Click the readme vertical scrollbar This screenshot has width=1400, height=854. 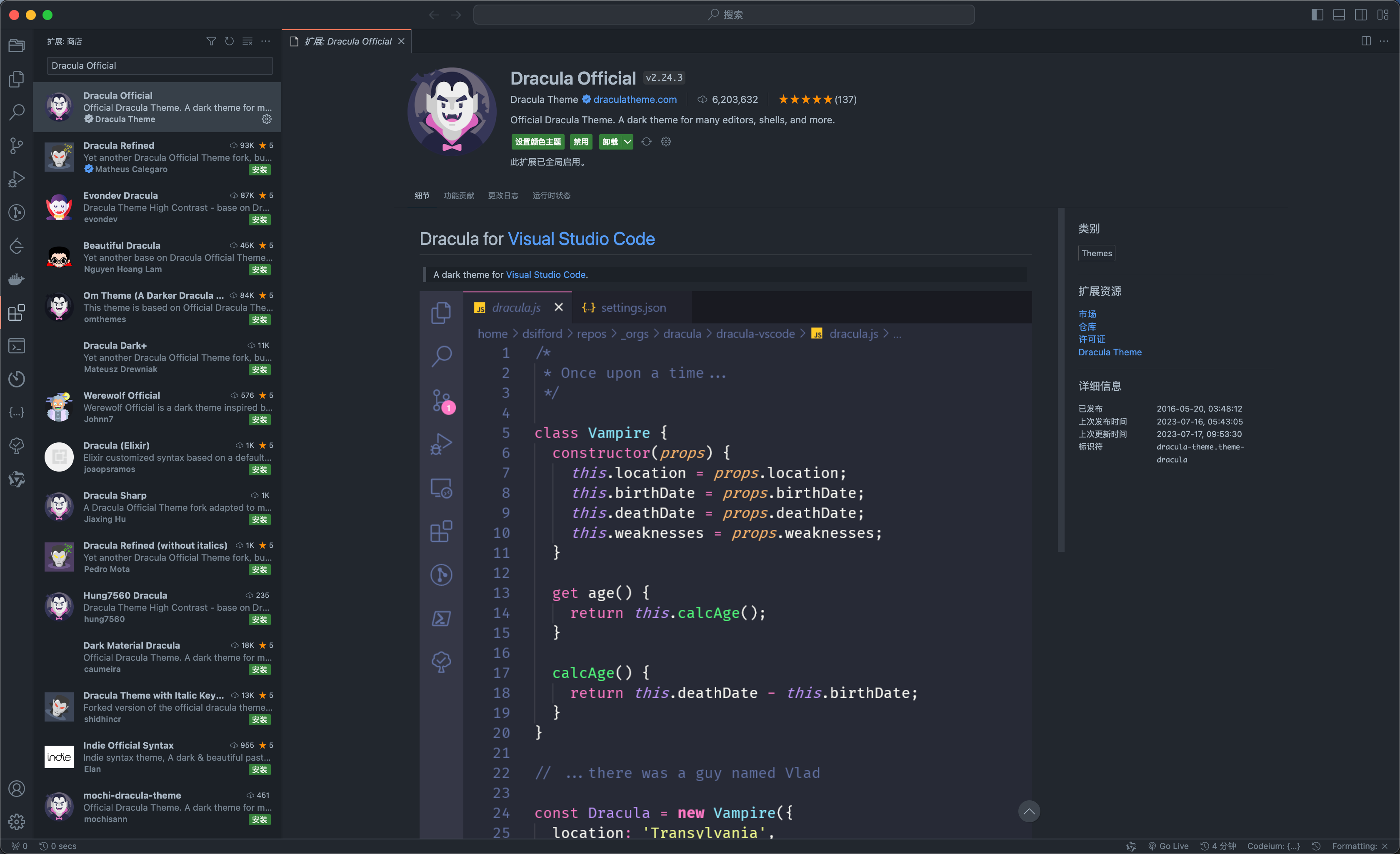pyautogui.click(x=1060, y=381)
